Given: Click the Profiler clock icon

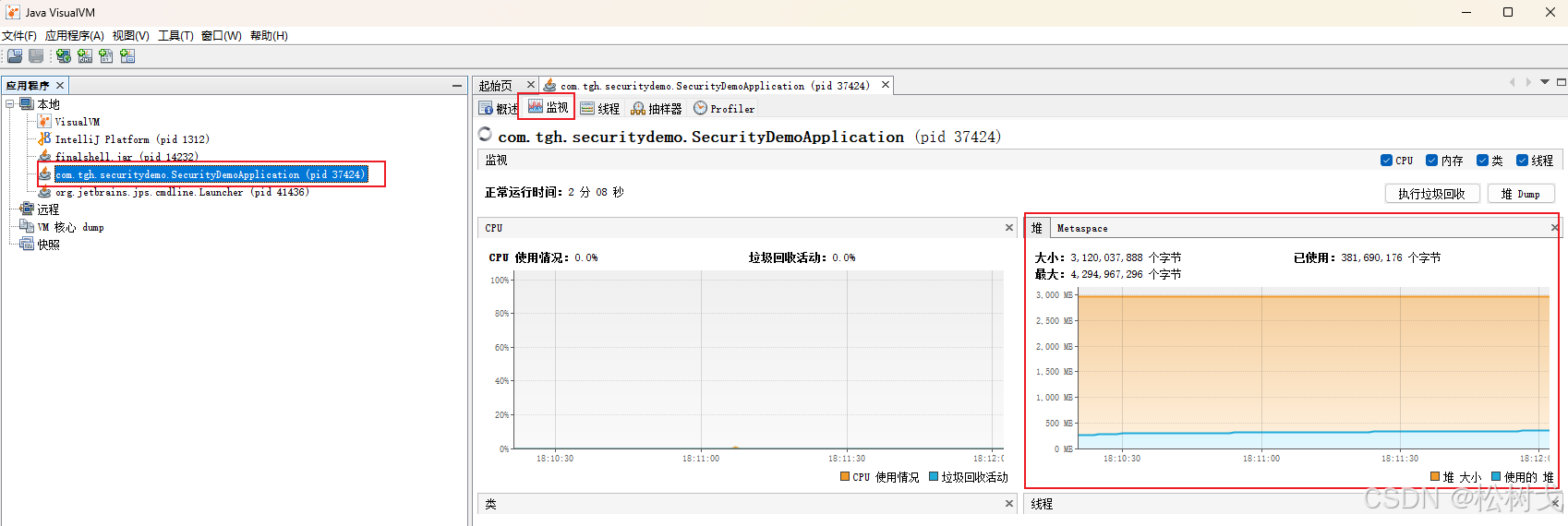Looking at the screenshot, I should pos(701,108).
